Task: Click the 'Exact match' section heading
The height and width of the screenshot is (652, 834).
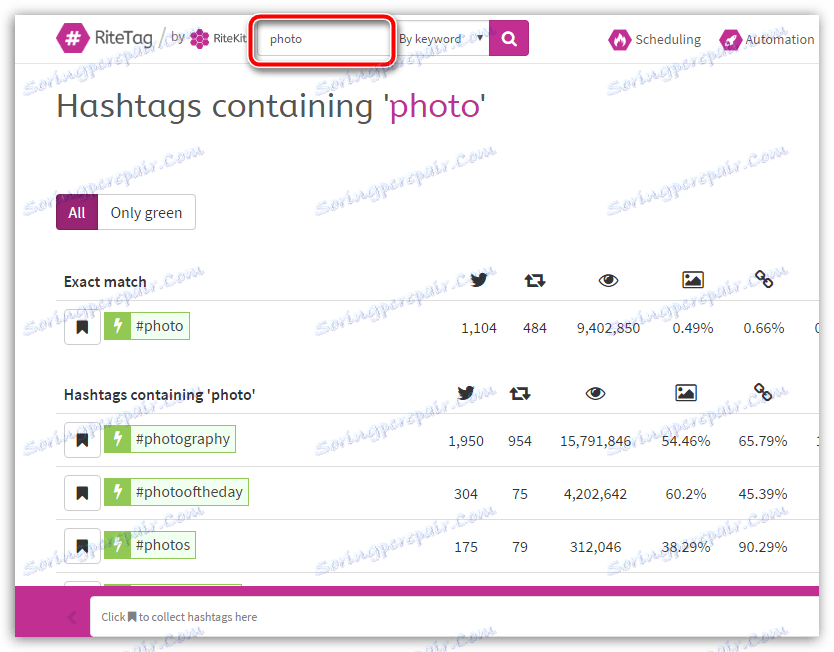Action: click(x=105, y=282)
